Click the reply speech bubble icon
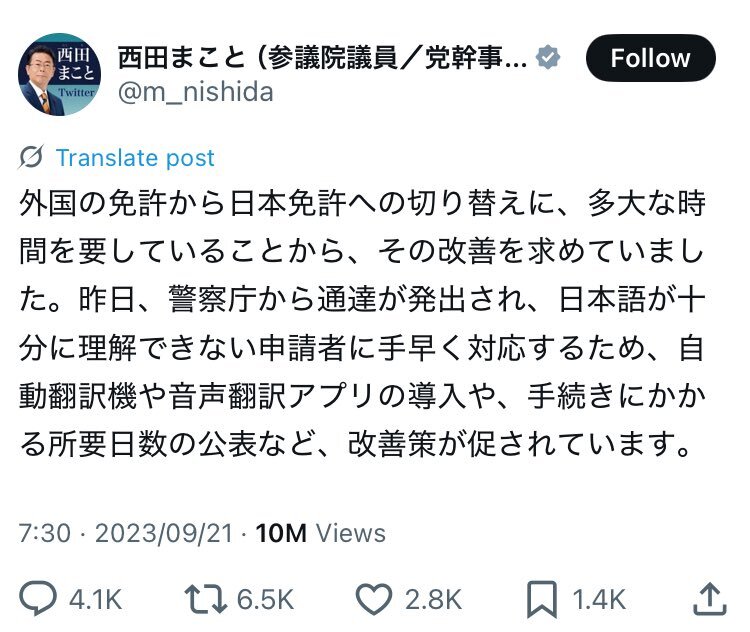750x632 pixels. tap(39, 599)
